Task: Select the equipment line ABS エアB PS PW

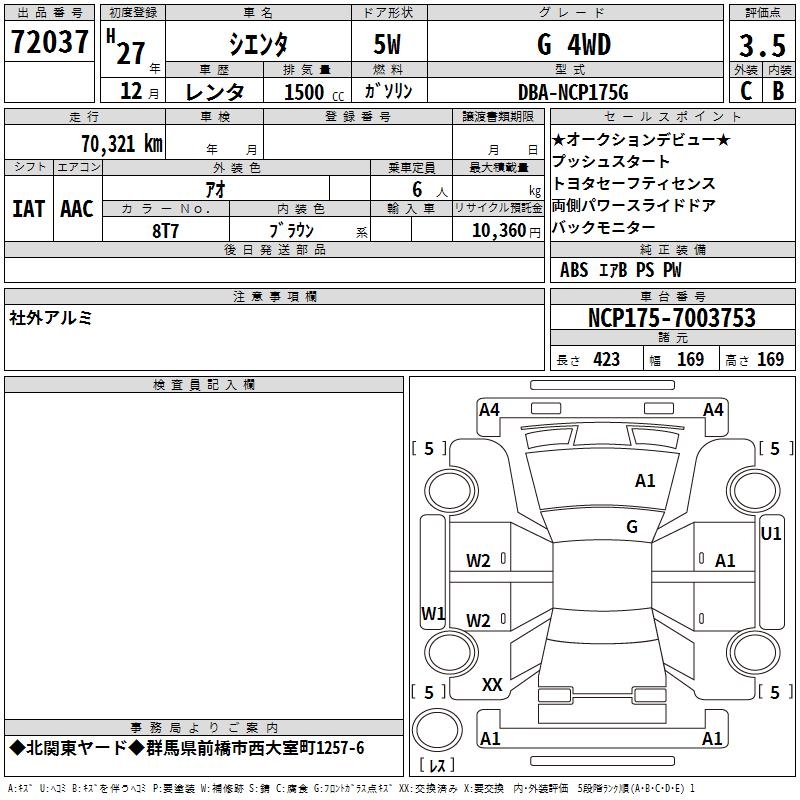Action: [x=620, y=270]
